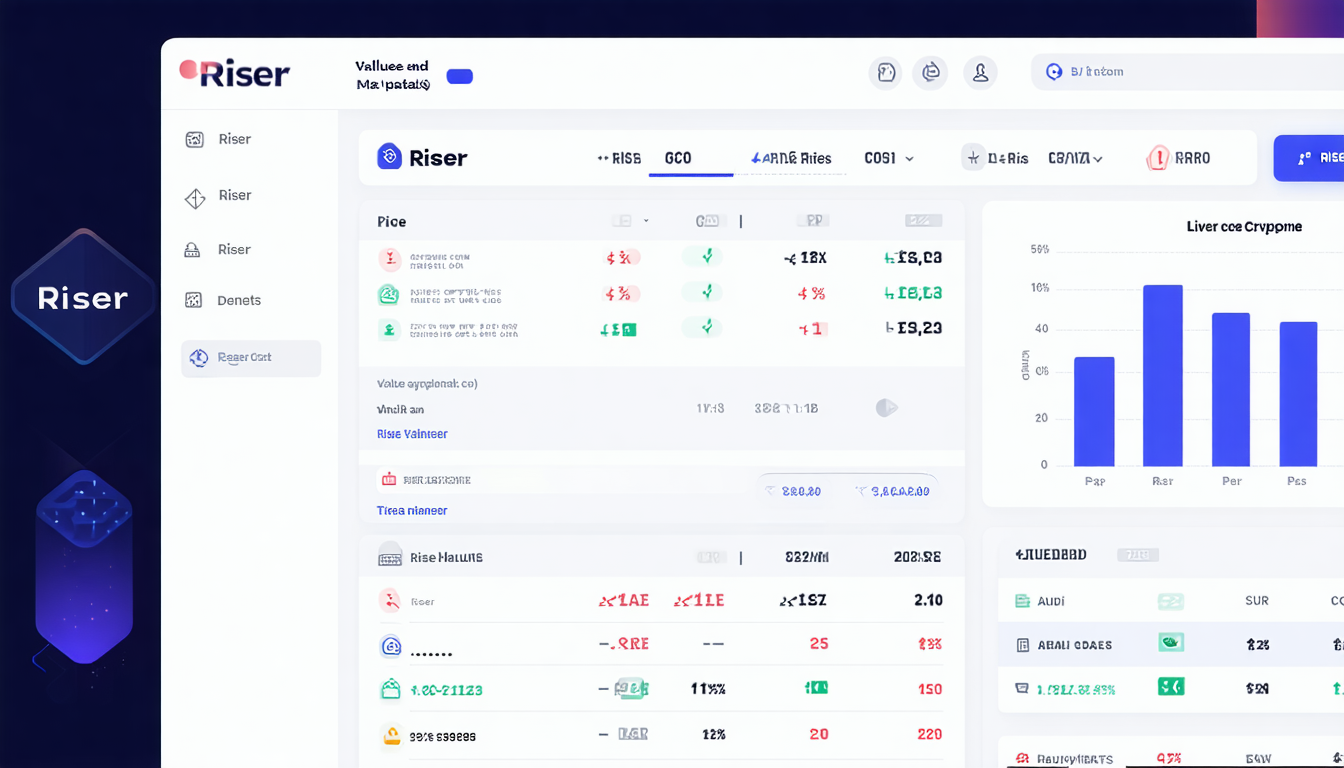
Task: Expand the COSI dropdown
Action: point(888,158)
